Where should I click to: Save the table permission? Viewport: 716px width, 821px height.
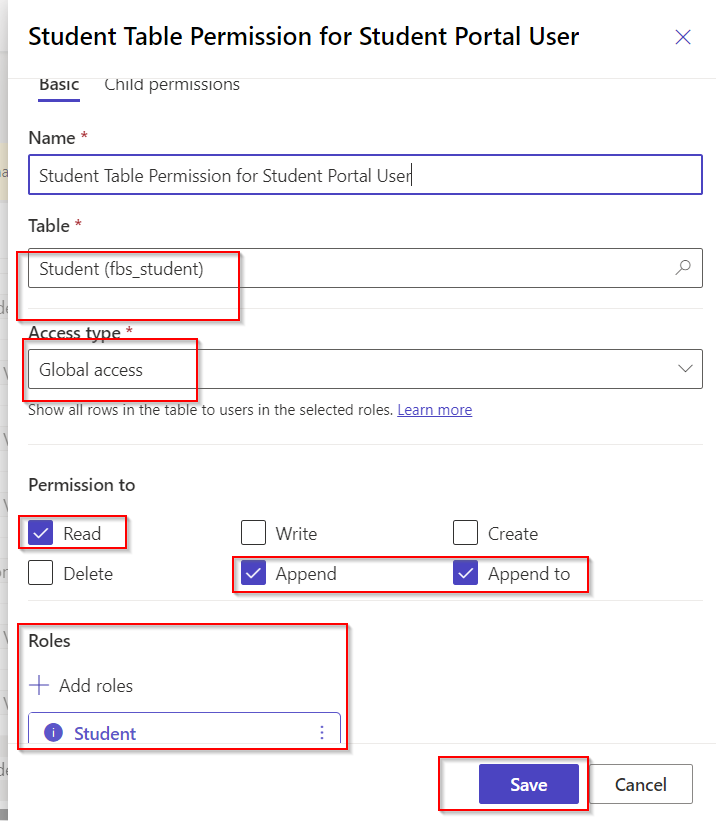coord(528,784)
